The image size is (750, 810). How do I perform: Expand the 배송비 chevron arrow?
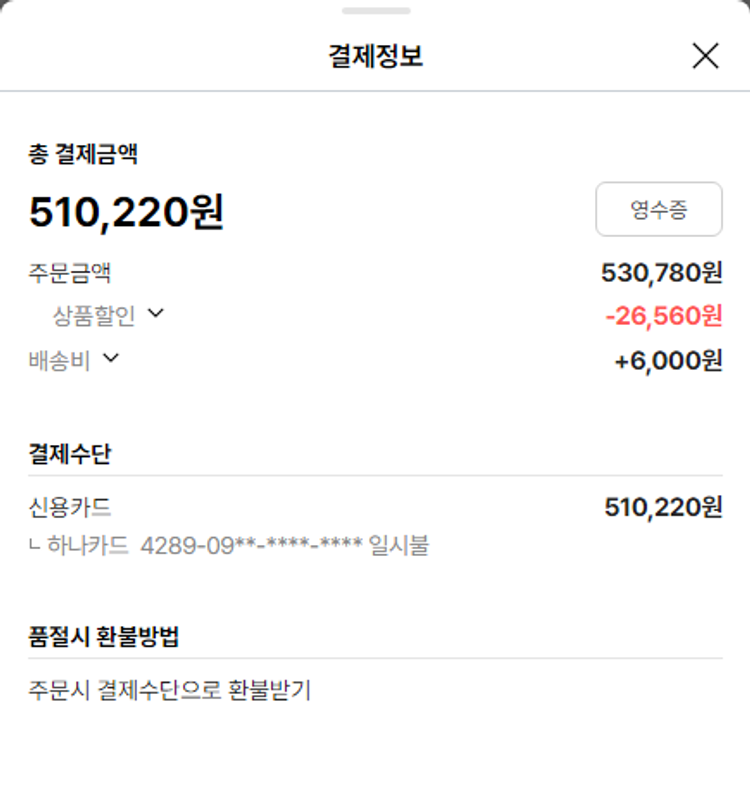point(110,357)
